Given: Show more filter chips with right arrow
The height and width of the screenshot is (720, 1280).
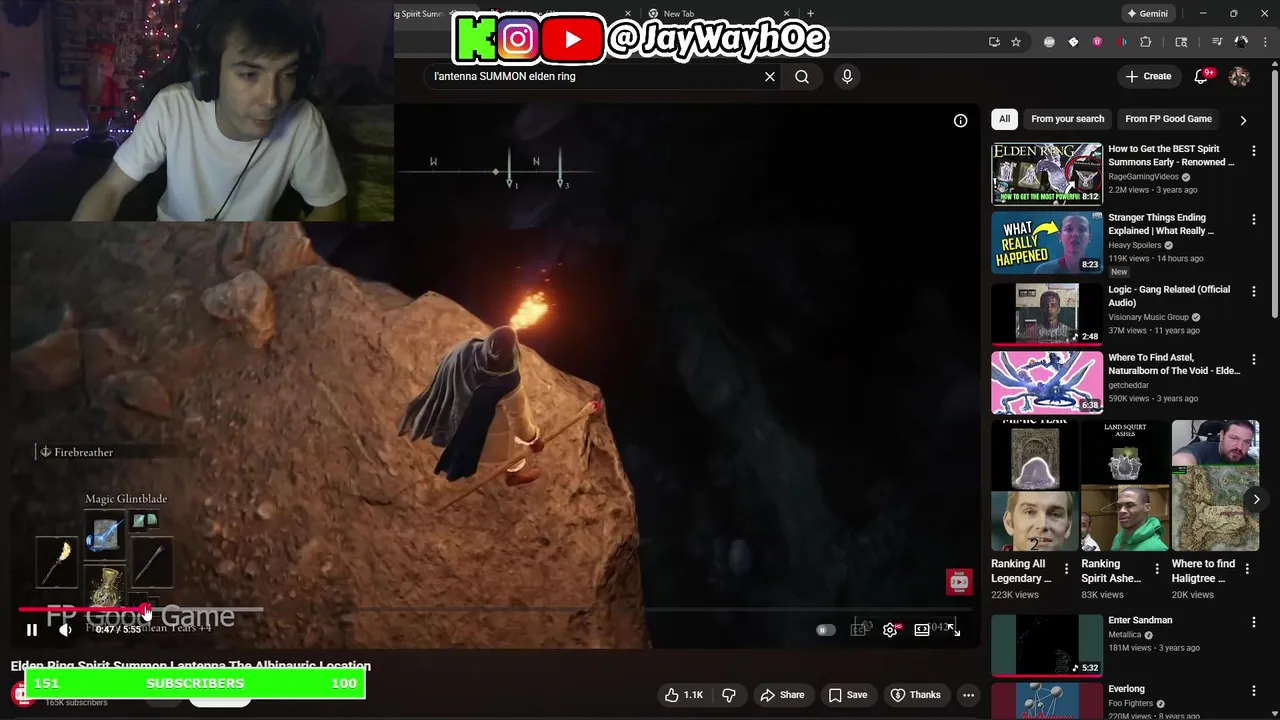Looking at the screenshot, I should pyautogui.click(x=1243, y=120).
